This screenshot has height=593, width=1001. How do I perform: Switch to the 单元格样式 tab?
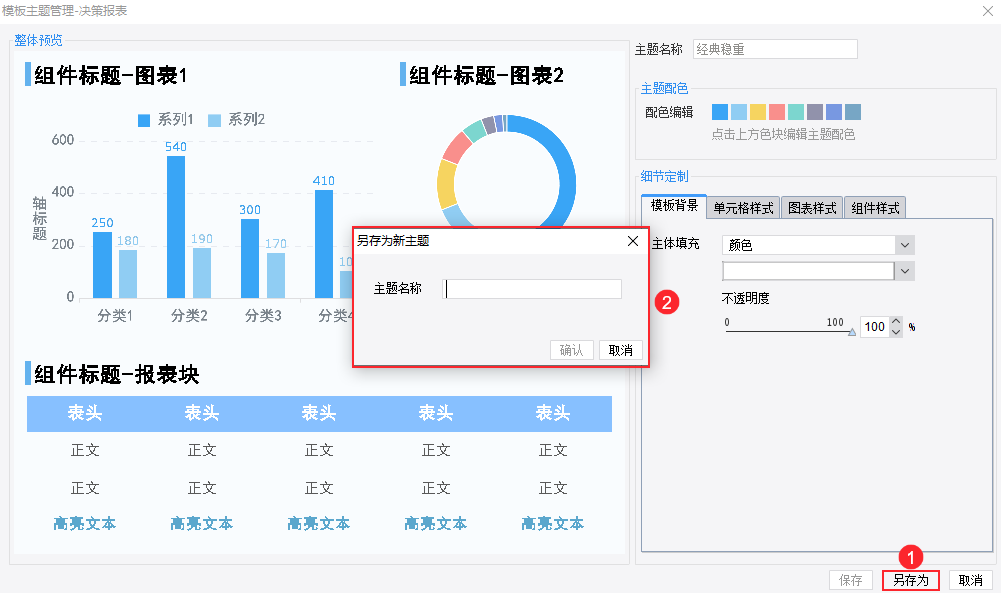tap(743, 207)
